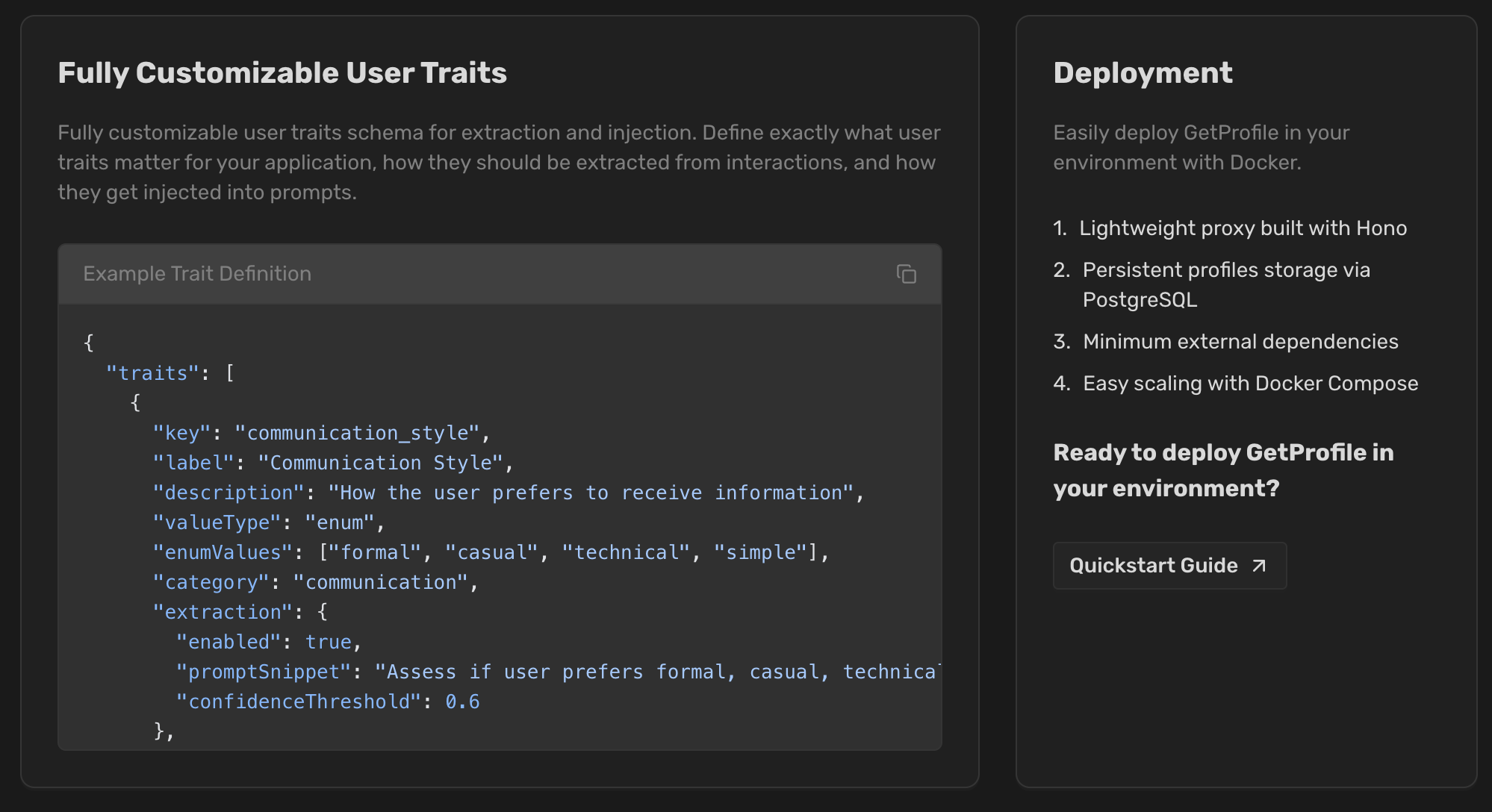This screenshot has width=1492, height=812.
Task: Click the "communication_style" value in code
Action: pos(357,433)
